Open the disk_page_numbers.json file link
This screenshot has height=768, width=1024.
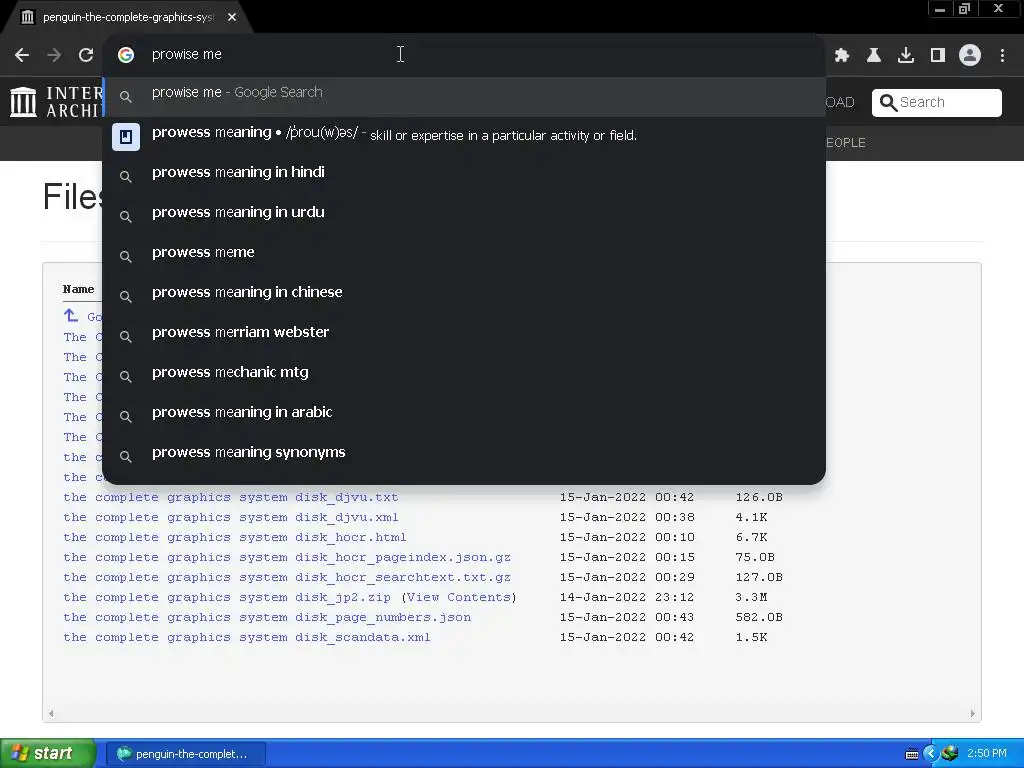point(267,617)
